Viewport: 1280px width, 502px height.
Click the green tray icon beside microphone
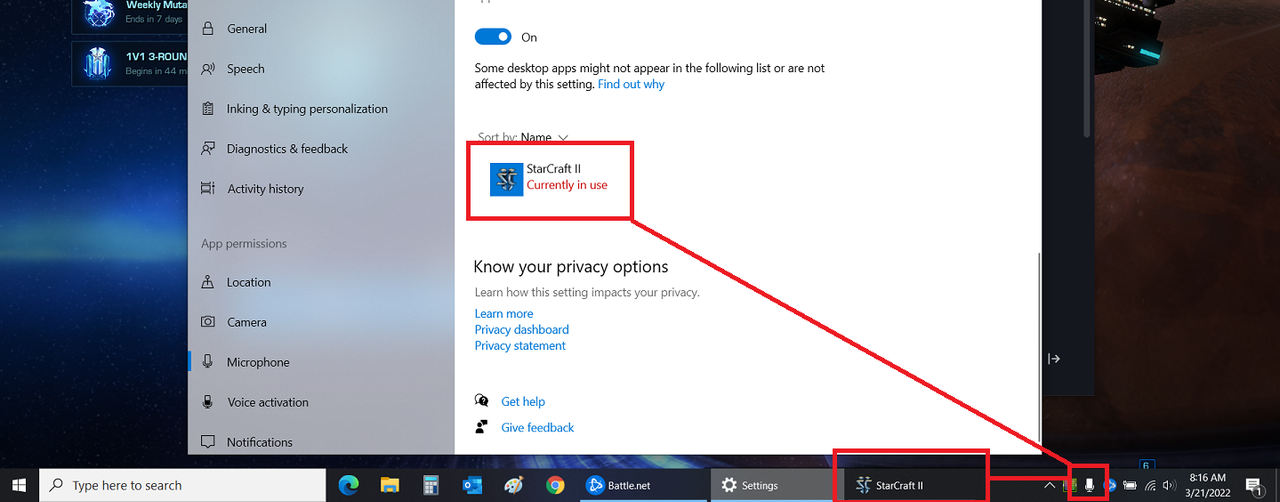tap(1069, 485)
